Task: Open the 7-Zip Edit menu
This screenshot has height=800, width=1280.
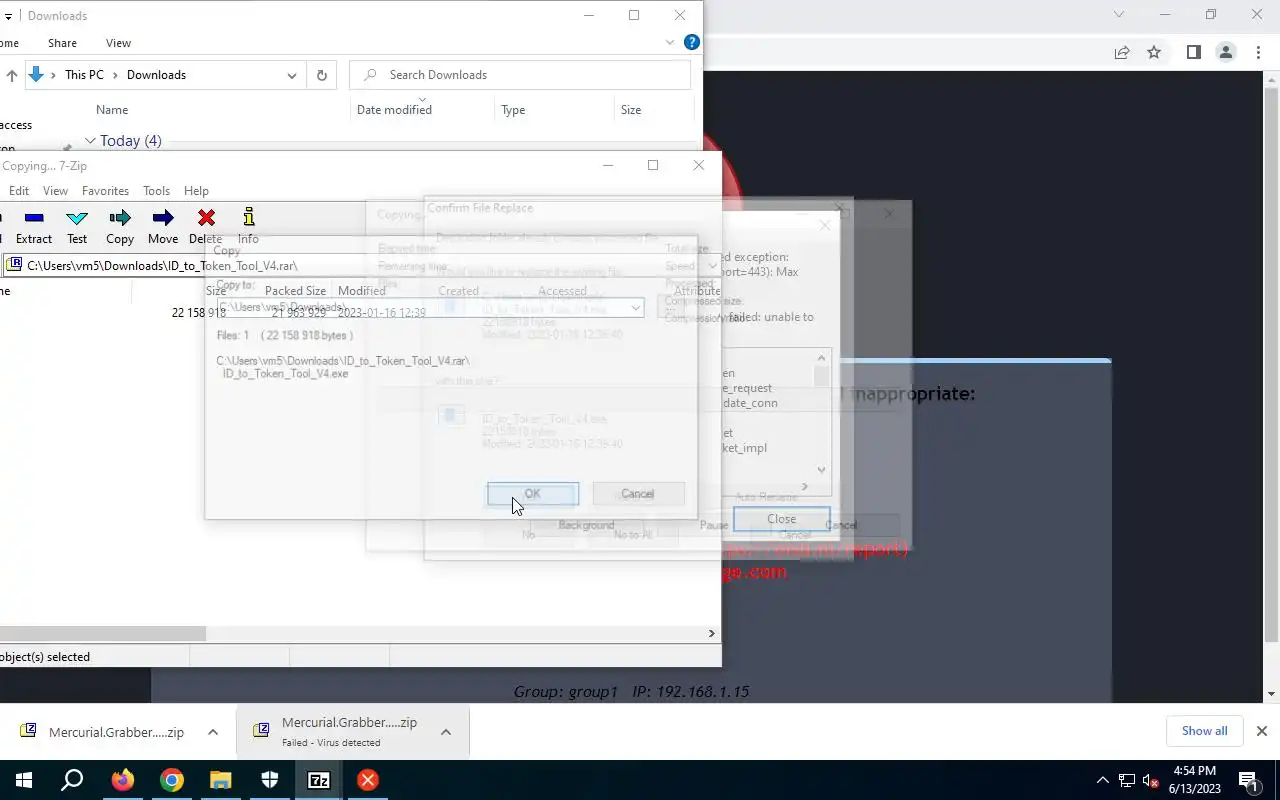Action: pos(19,191)
